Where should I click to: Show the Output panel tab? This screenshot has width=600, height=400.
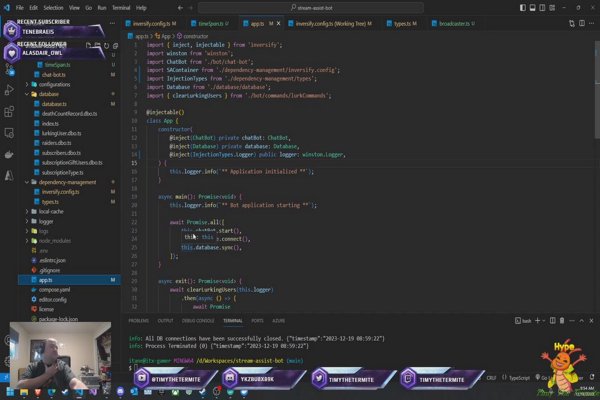coord(165,321)
